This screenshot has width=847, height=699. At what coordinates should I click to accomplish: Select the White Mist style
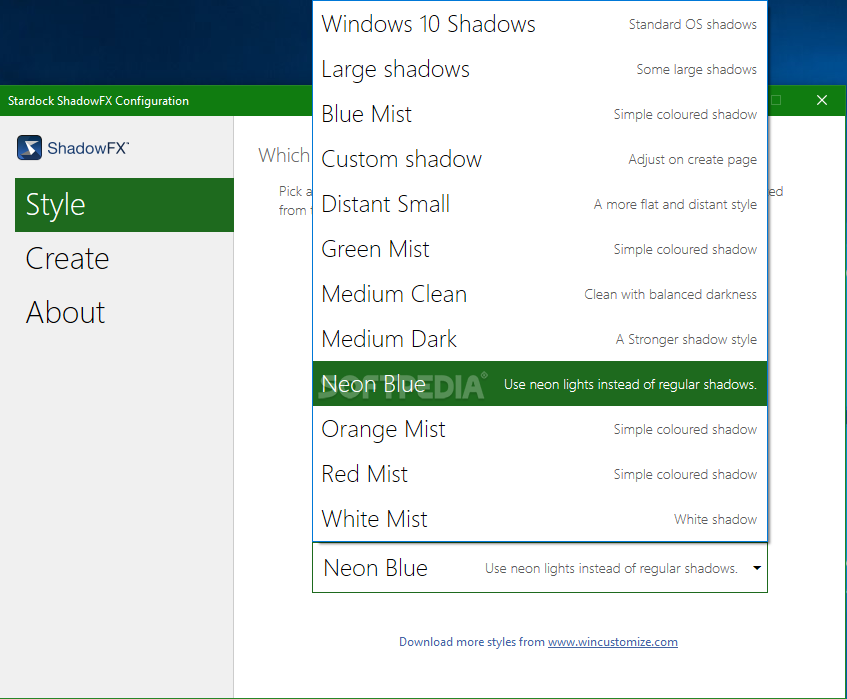pos(540,519)
